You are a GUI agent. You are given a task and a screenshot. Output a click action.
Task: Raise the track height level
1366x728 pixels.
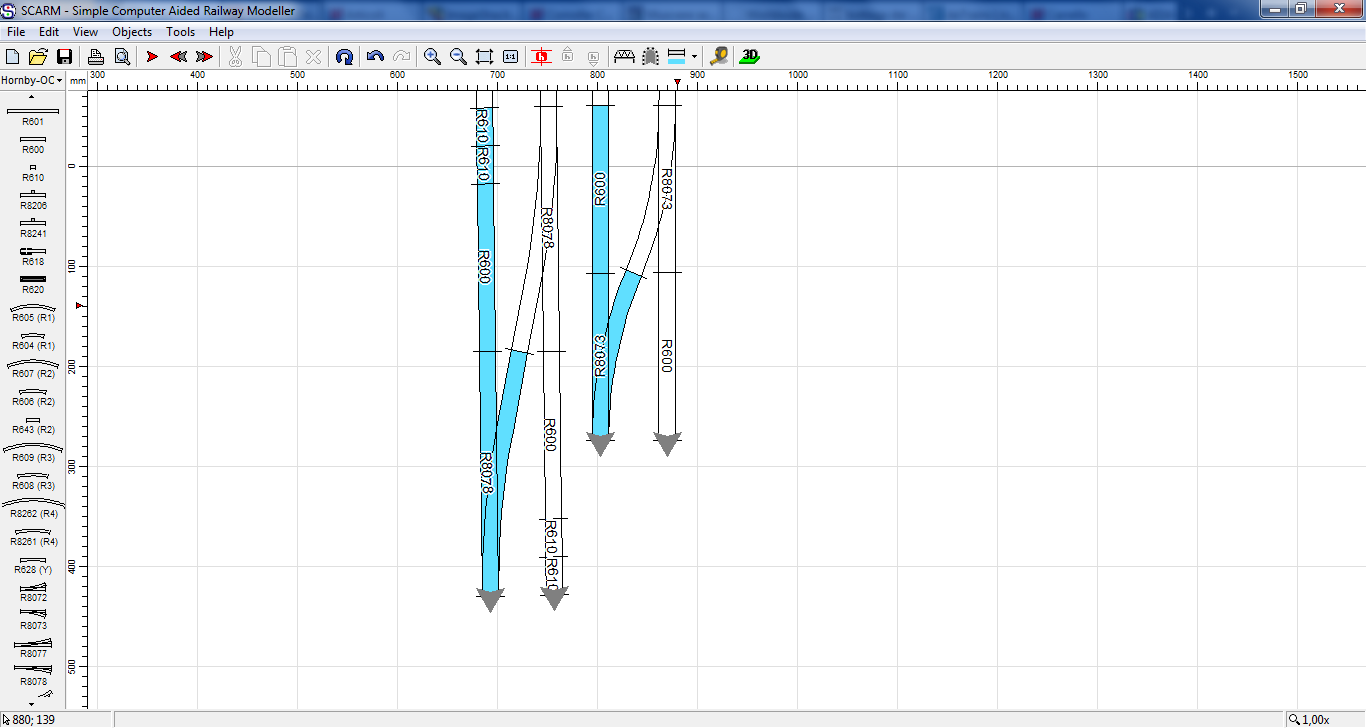568,57
